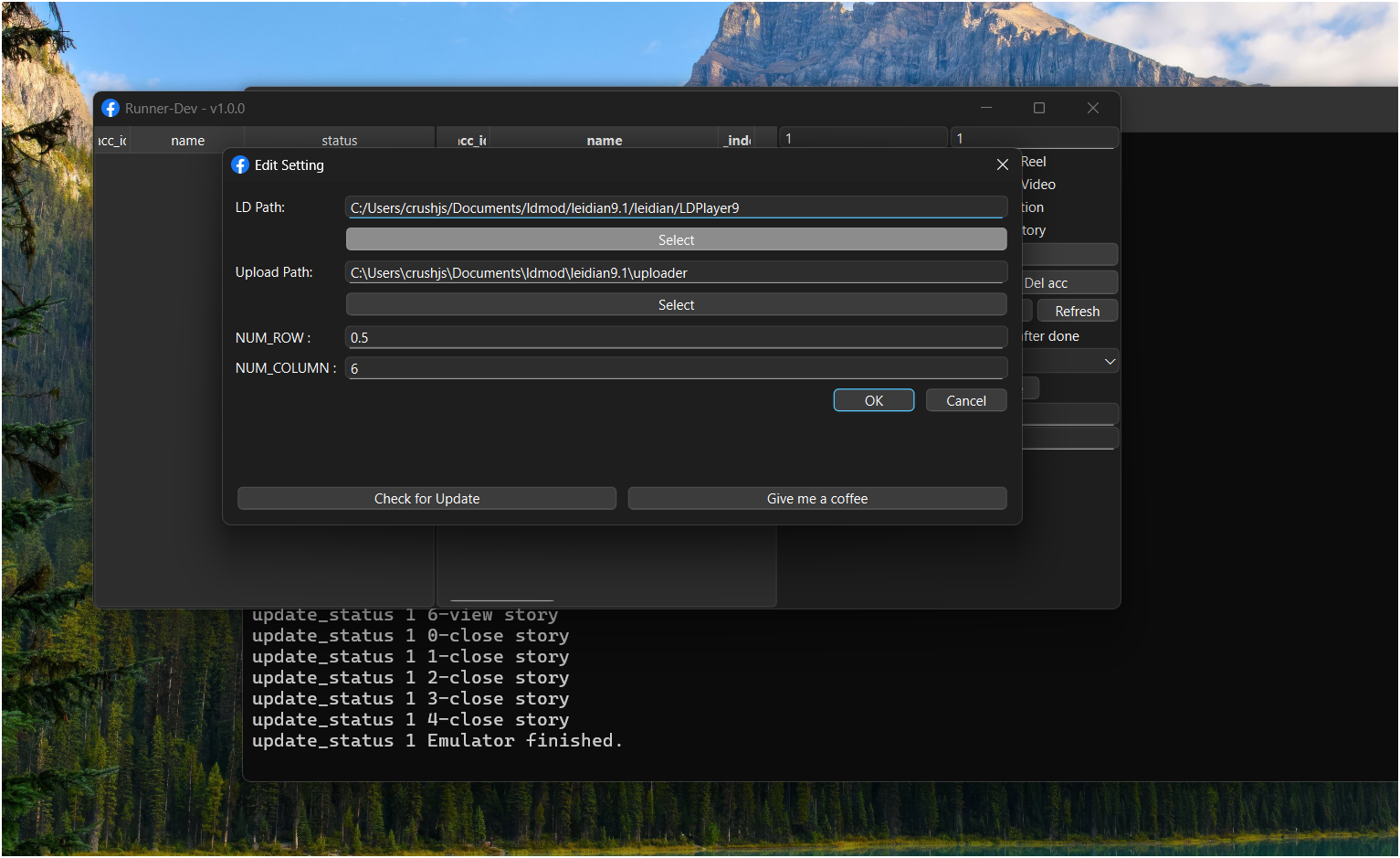Click the NUM_COLUMN input field
The height and width of the screenshot is (858, 1400).
coord(676,367)
